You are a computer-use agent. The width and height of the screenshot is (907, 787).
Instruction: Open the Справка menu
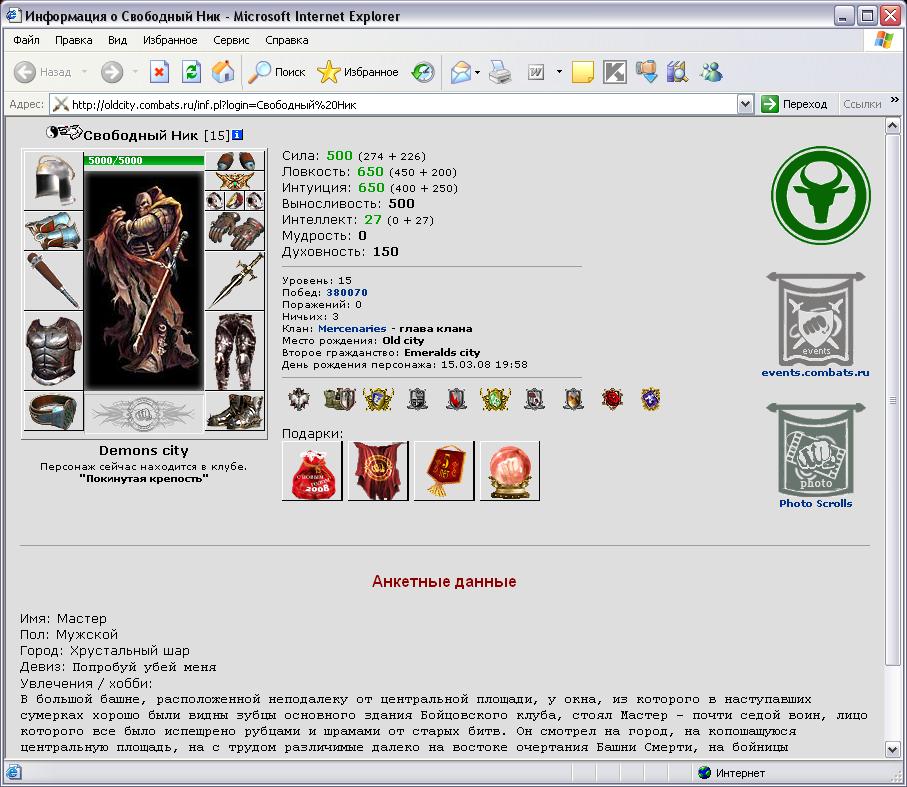coord(286,40)
